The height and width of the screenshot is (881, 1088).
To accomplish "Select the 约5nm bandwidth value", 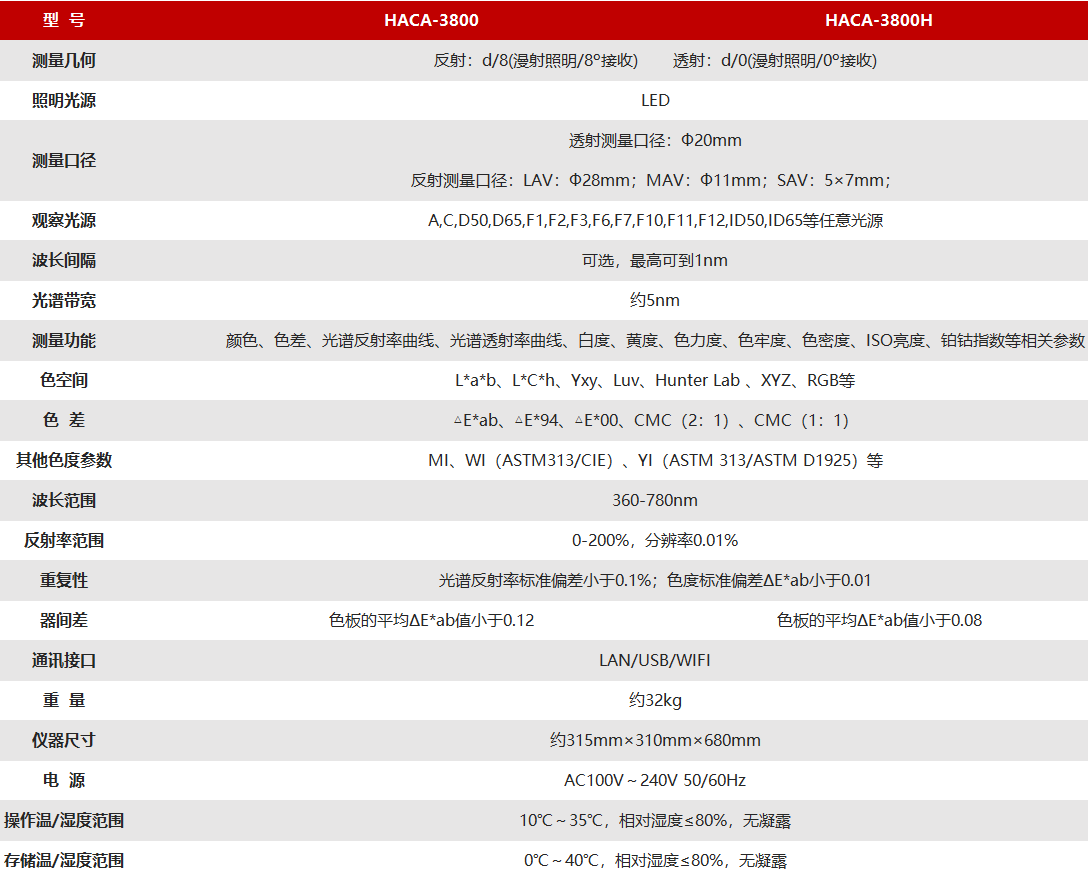I will pyautogui.click(x=655, y=300).
